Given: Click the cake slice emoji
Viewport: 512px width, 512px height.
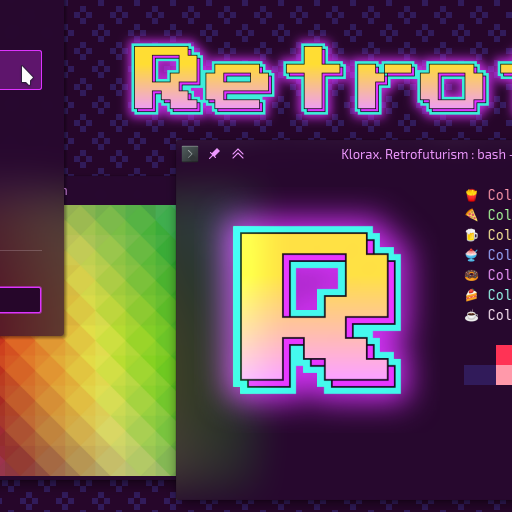Looking at the screenshot, I should pos(471,295).
